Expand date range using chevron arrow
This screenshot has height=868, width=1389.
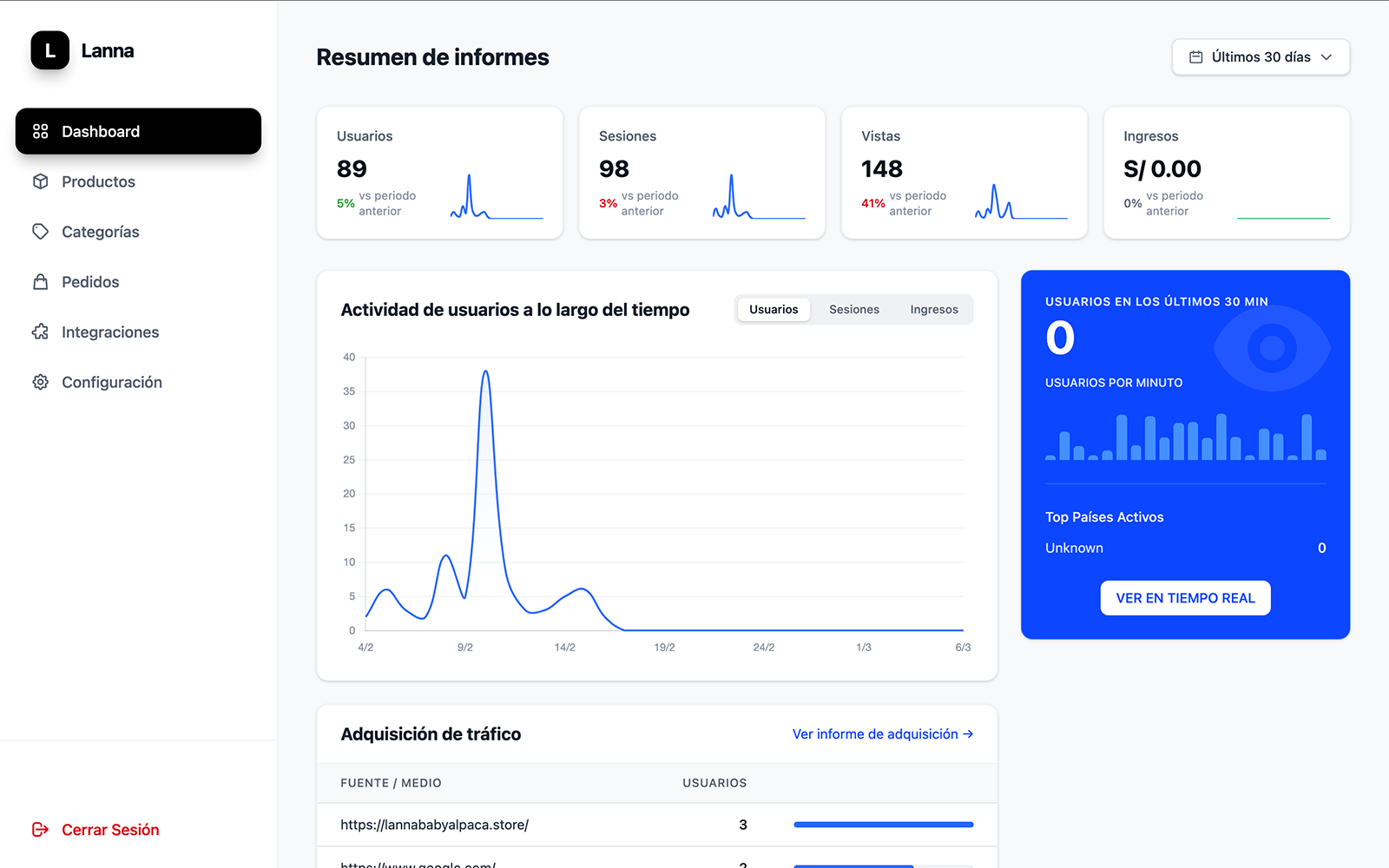tap(1326, 57)
